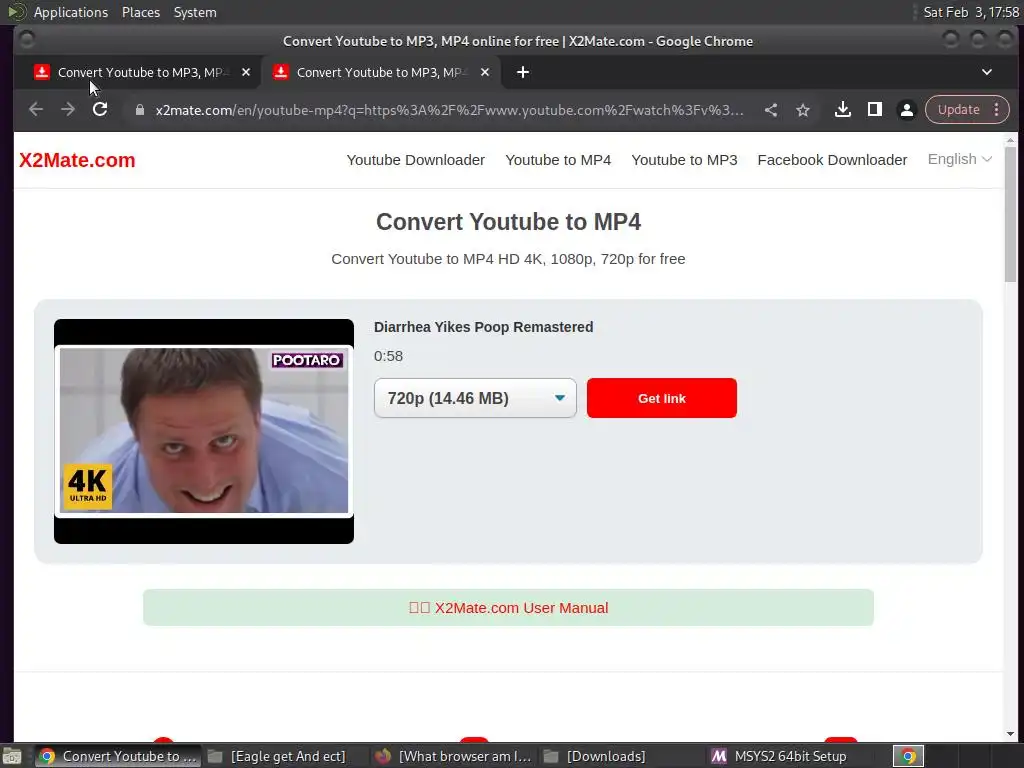
Task: Click the video thumbnail image
Action: pos(204,431)
